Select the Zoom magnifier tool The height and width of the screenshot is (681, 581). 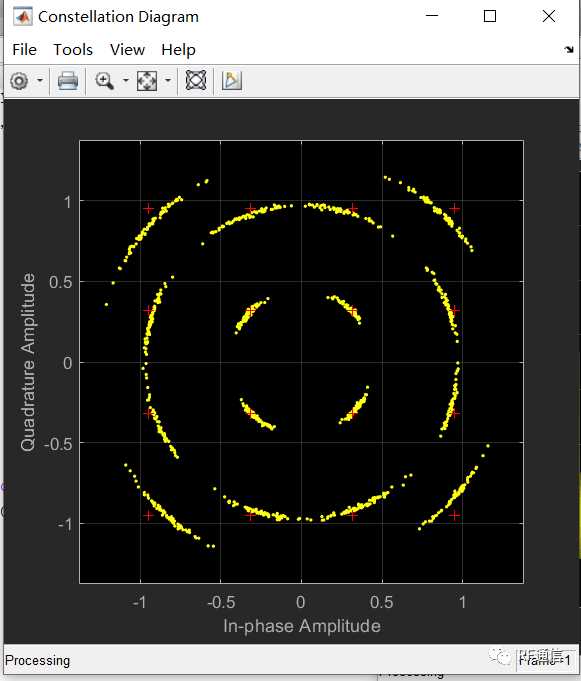tap(104, 81)
